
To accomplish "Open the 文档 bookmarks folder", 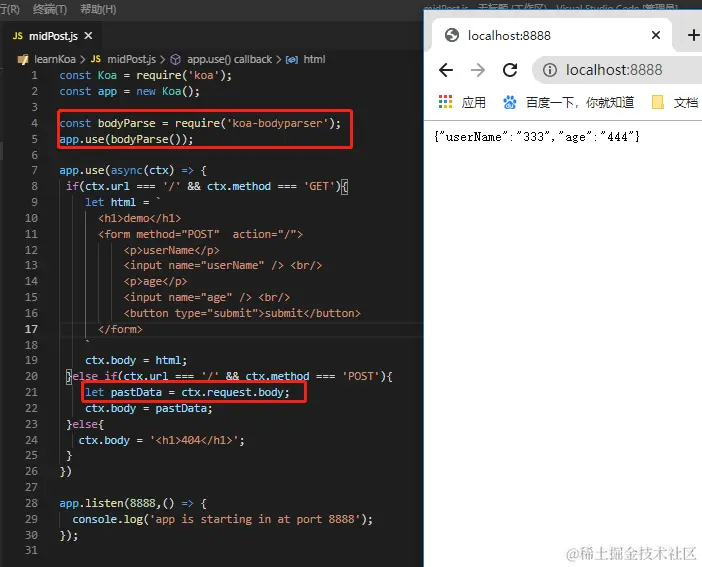I will (x=675, y=102).
